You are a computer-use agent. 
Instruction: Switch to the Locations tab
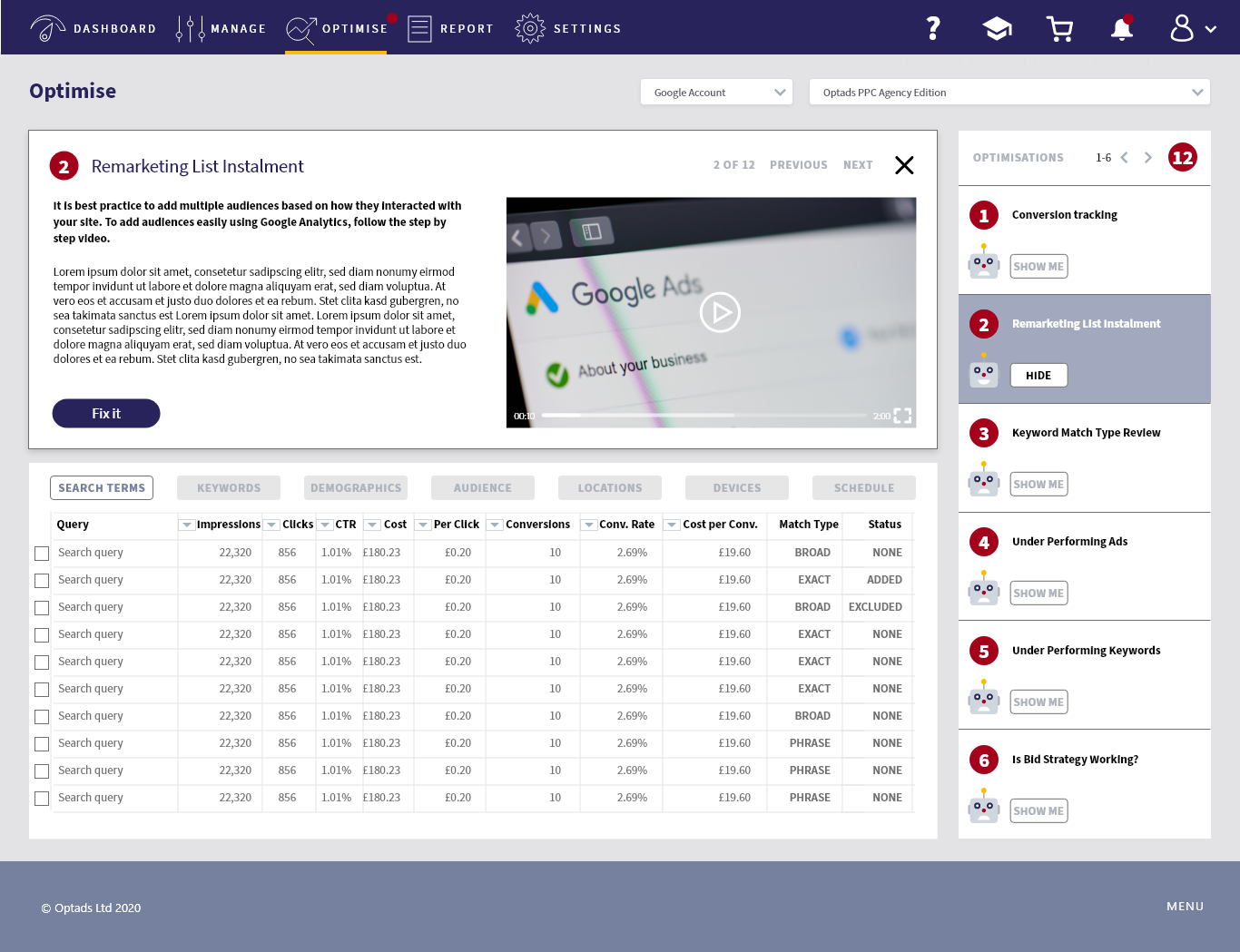(610, 487)
